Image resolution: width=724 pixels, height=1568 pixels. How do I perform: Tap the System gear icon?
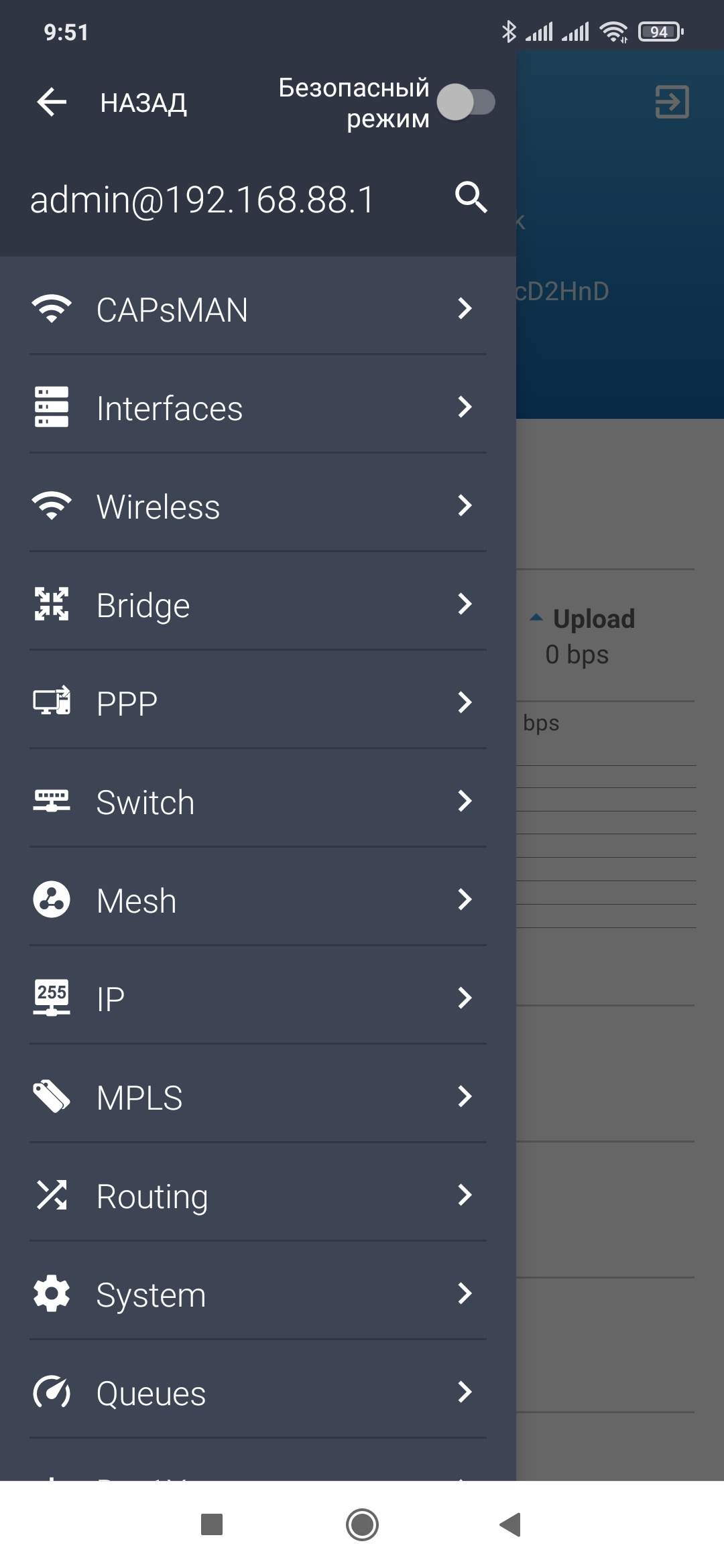(52, 1294)
